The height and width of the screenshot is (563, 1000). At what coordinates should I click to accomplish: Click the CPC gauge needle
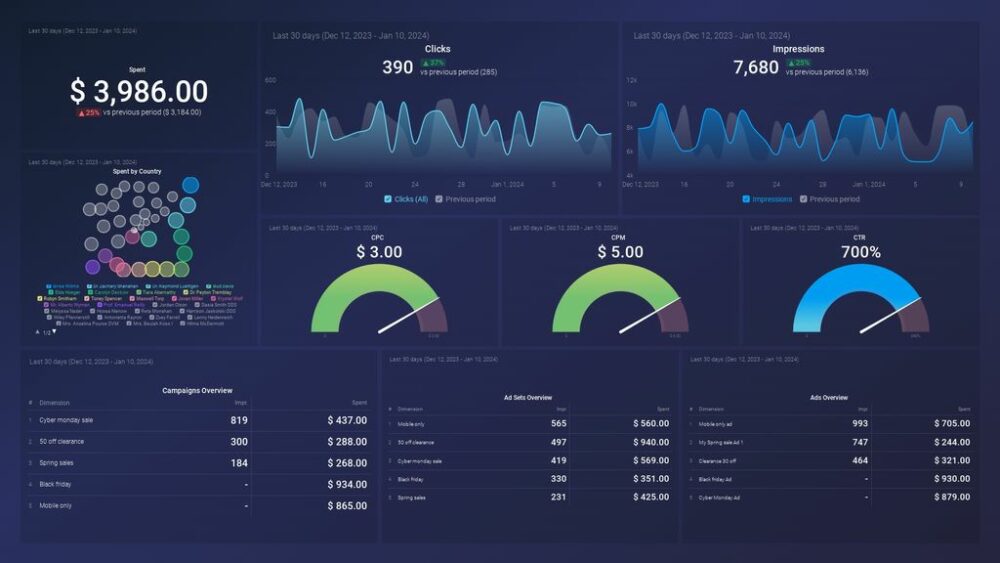(408, 315)
